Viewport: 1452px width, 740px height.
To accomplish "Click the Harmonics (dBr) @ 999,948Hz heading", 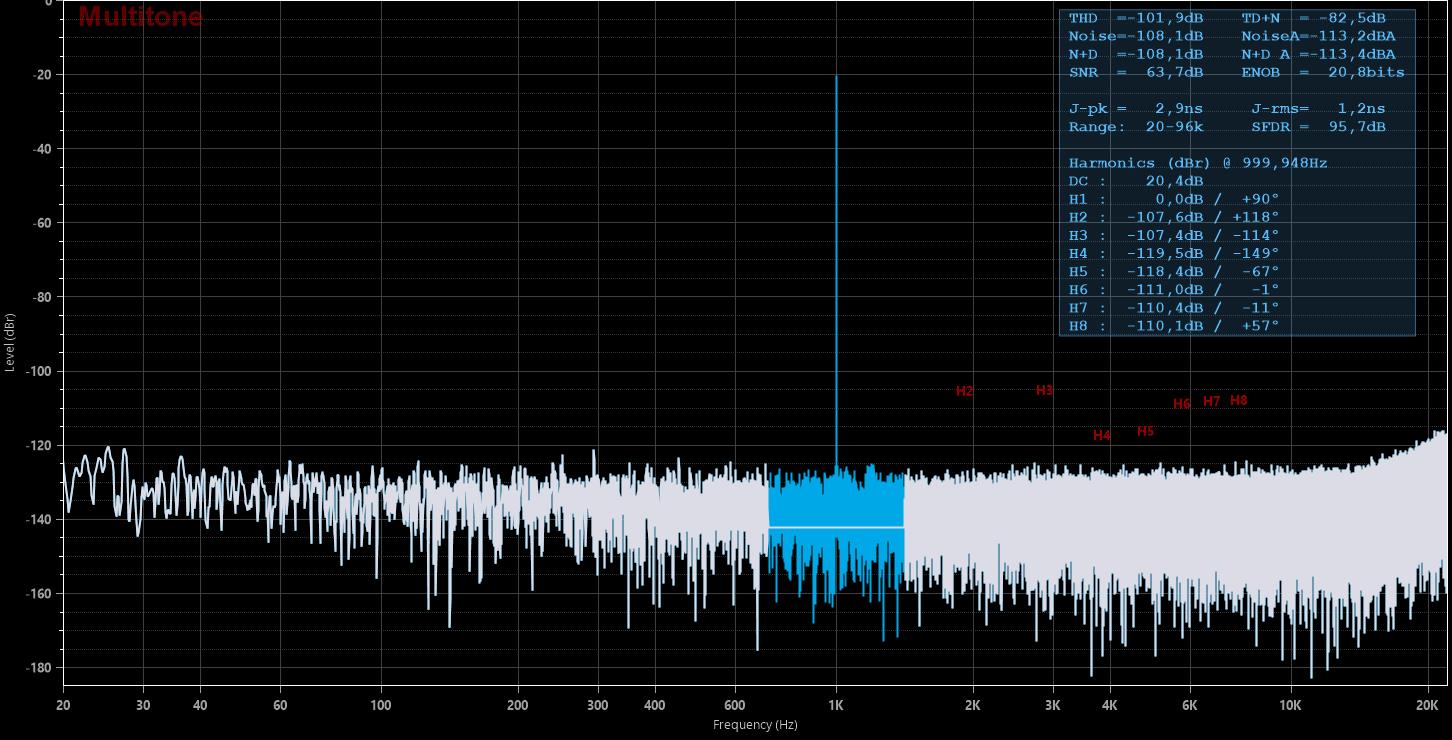I will [x=1198, y=163].
